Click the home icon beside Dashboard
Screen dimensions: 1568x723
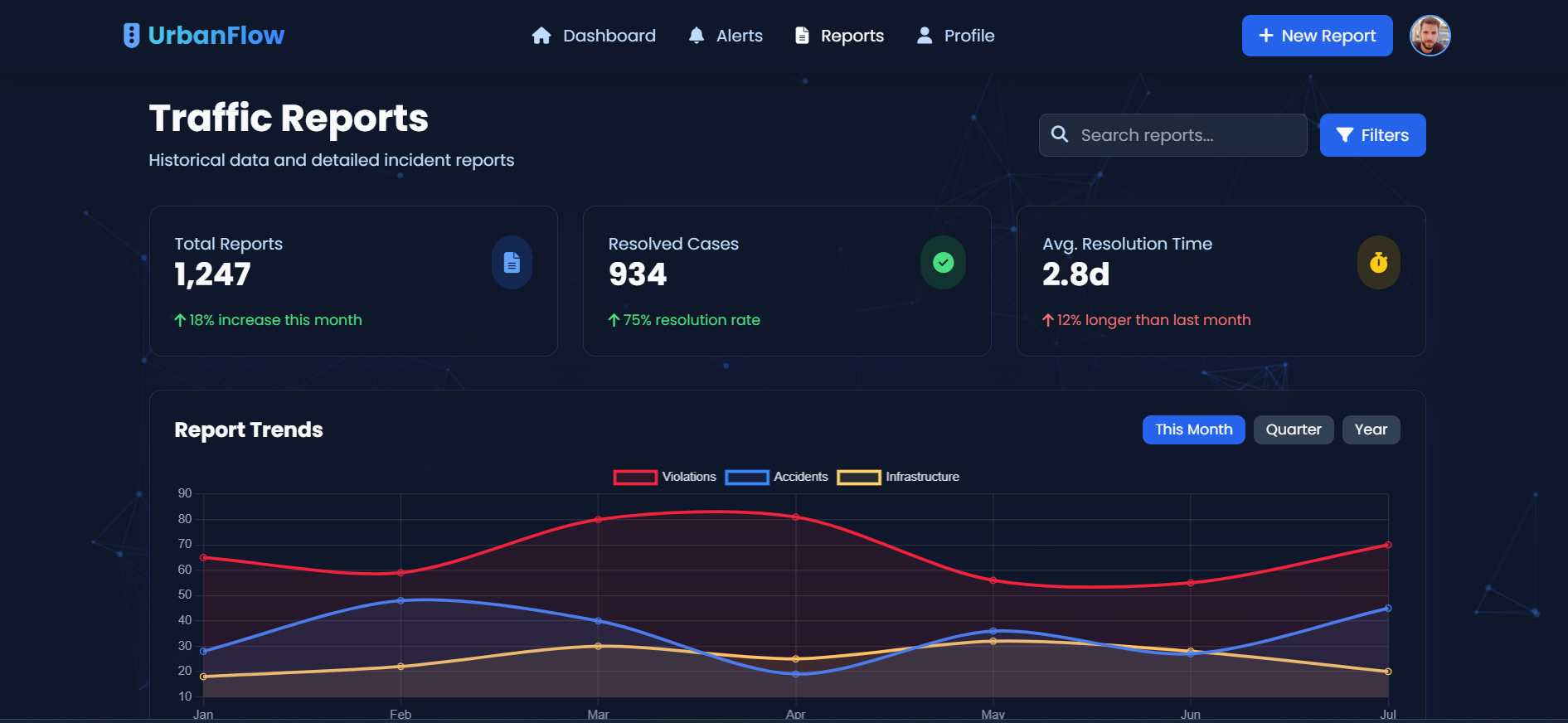pos(541,36)
